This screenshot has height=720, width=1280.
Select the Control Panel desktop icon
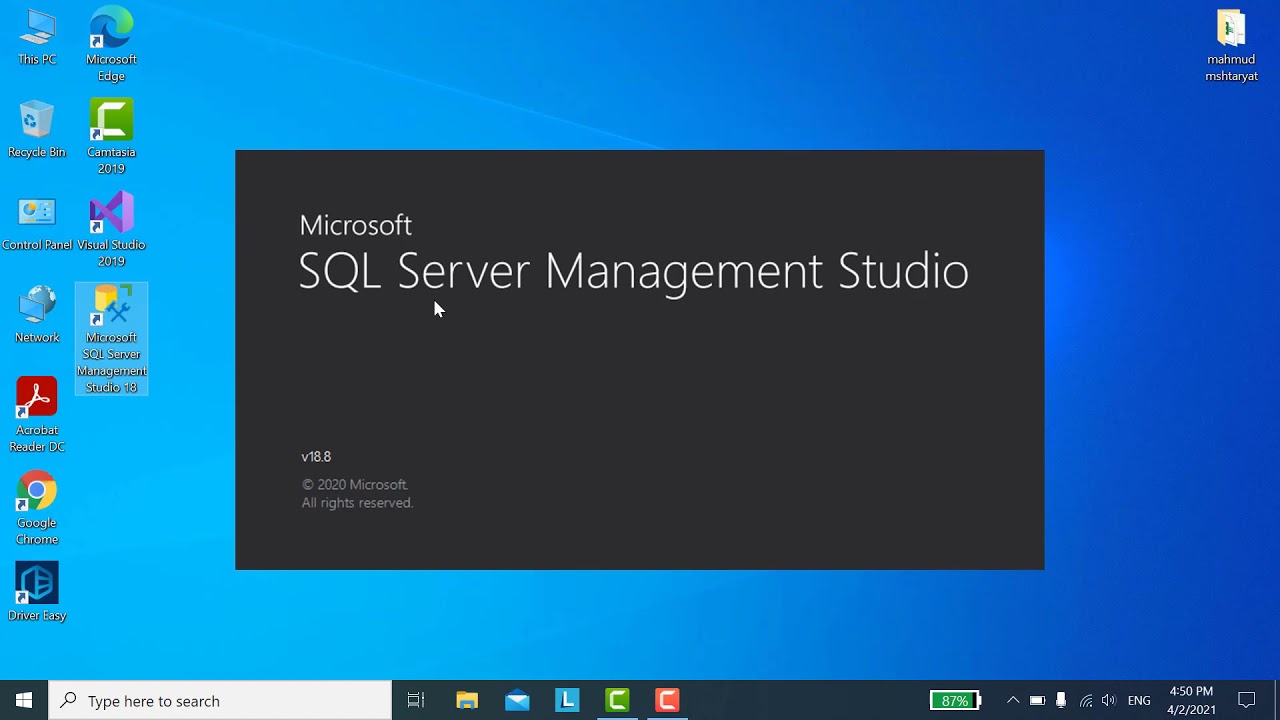tap(37, 223)
